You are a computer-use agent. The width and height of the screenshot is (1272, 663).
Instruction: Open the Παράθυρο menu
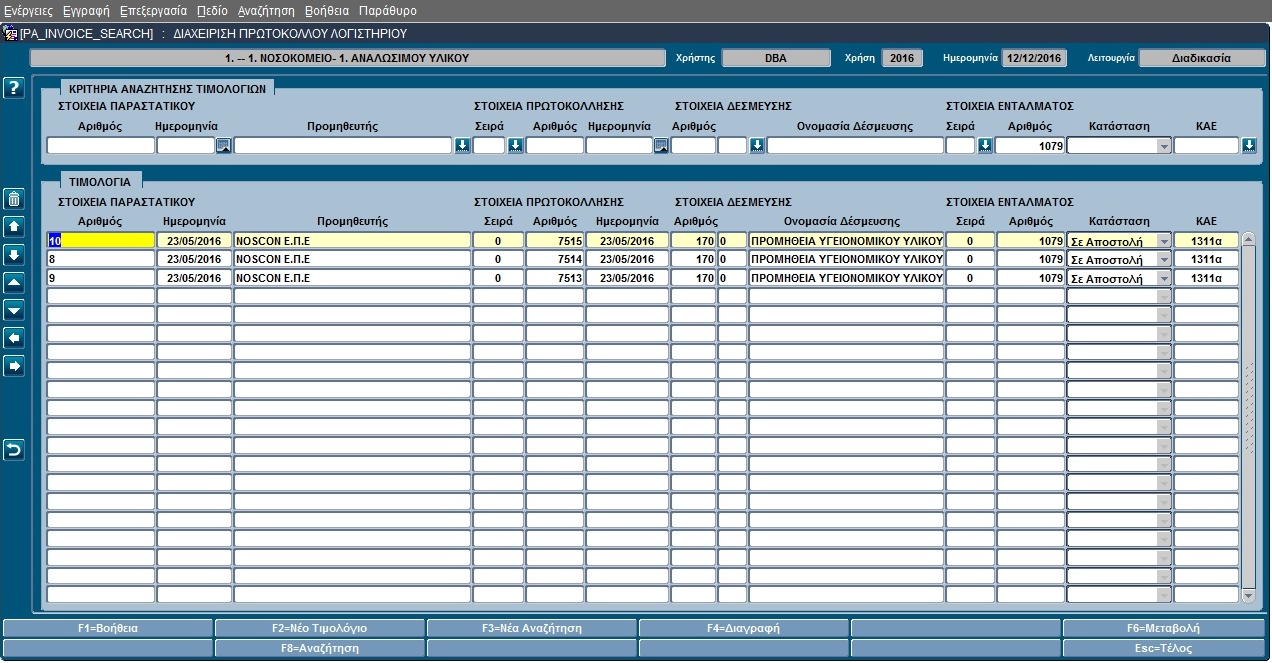coord(387,11)
